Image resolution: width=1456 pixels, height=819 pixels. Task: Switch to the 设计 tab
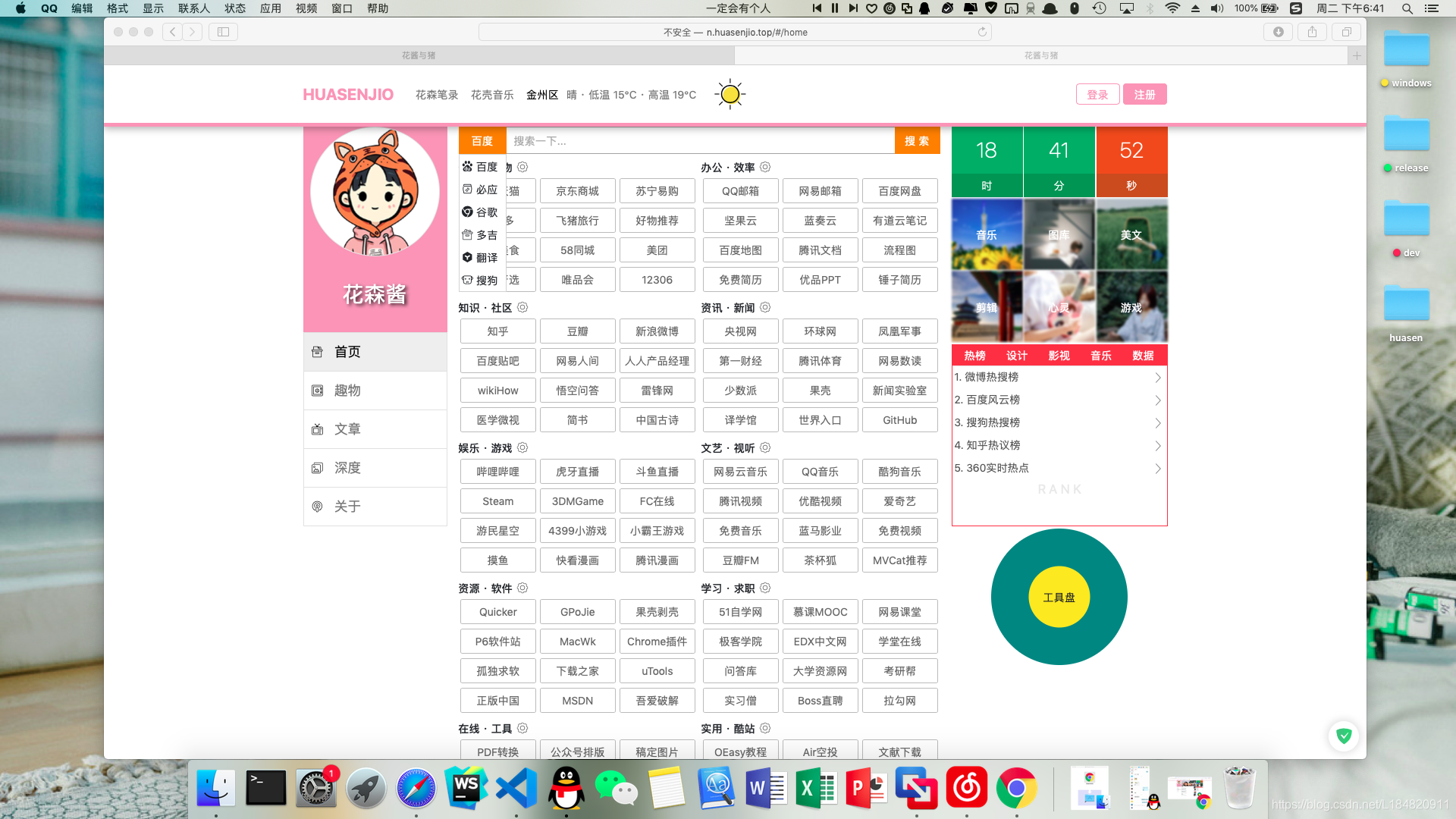[x=1017, y=356]
